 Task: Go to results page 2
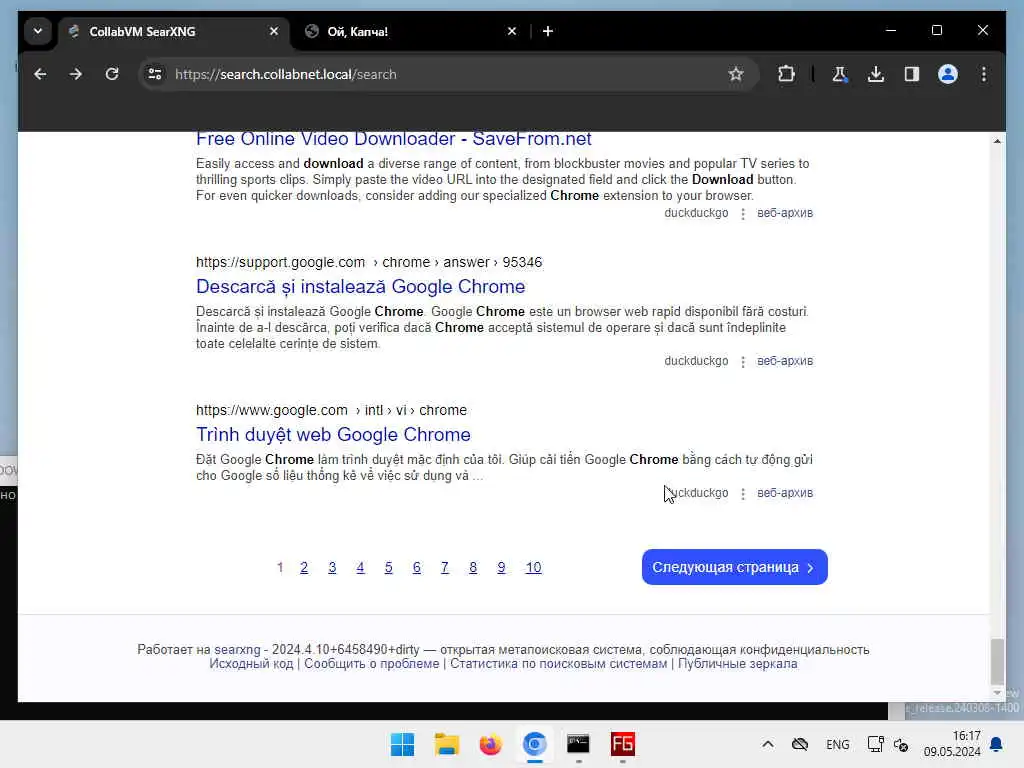(x=304, y=568)
